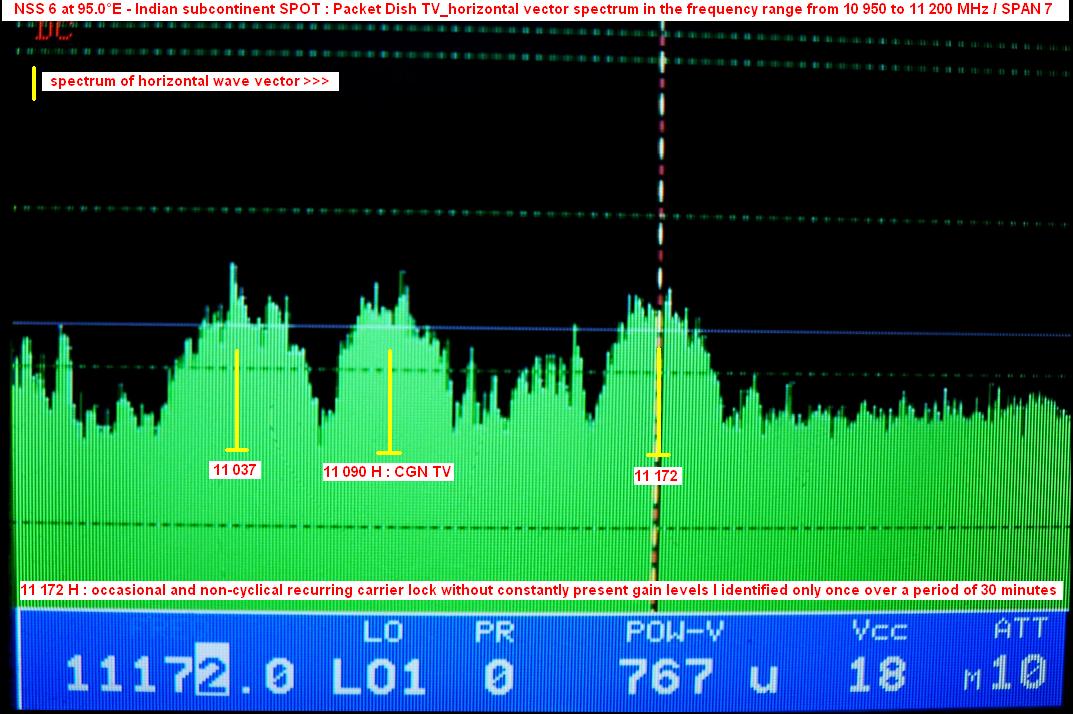This screenshot has height=714, width=1073.
Task: Click the PR value 0
Action: coord(497,676)
